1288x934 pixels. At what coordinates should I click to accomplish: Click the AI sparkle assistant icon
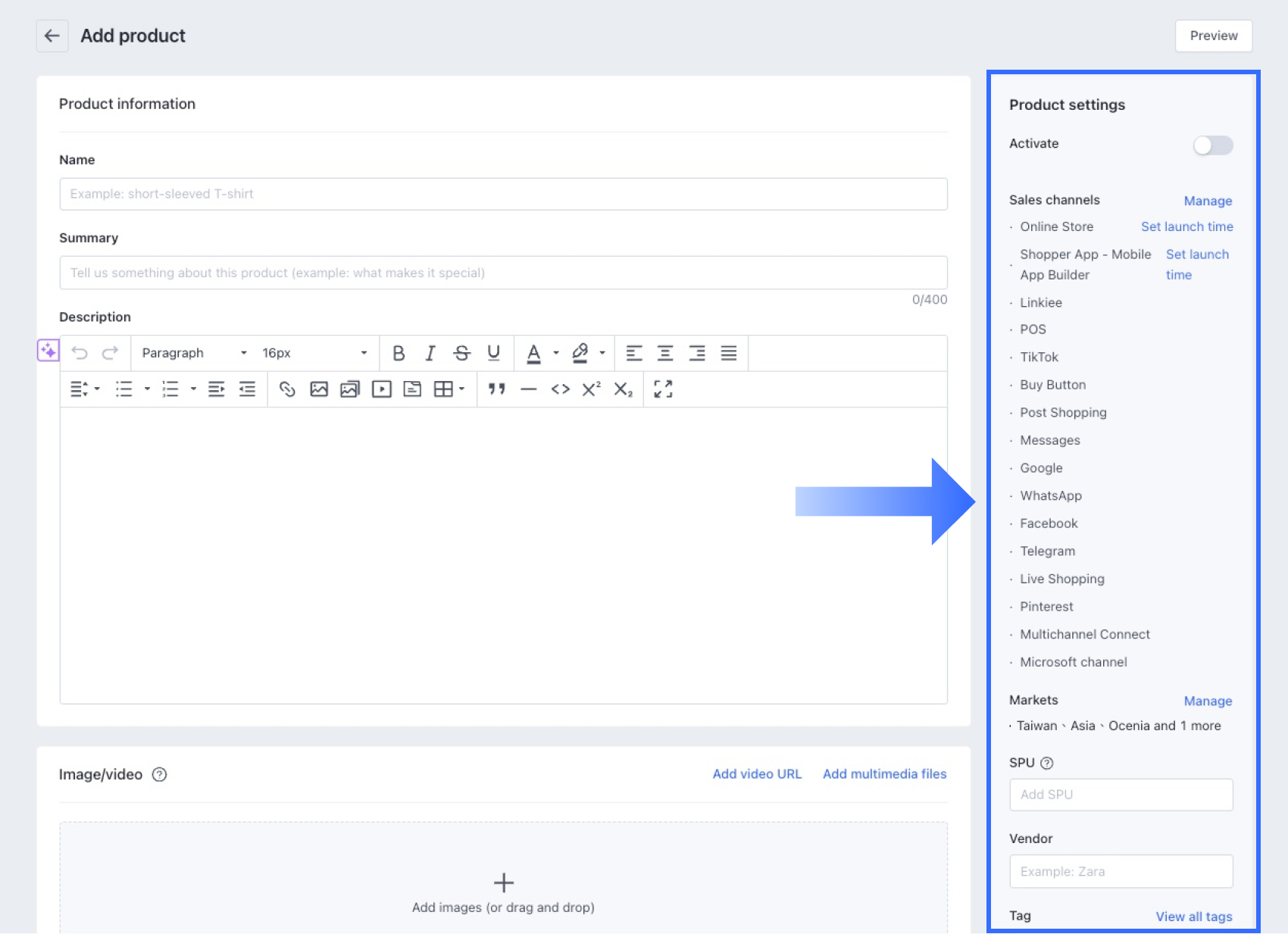pyautogui.click(x=48, y=350)
